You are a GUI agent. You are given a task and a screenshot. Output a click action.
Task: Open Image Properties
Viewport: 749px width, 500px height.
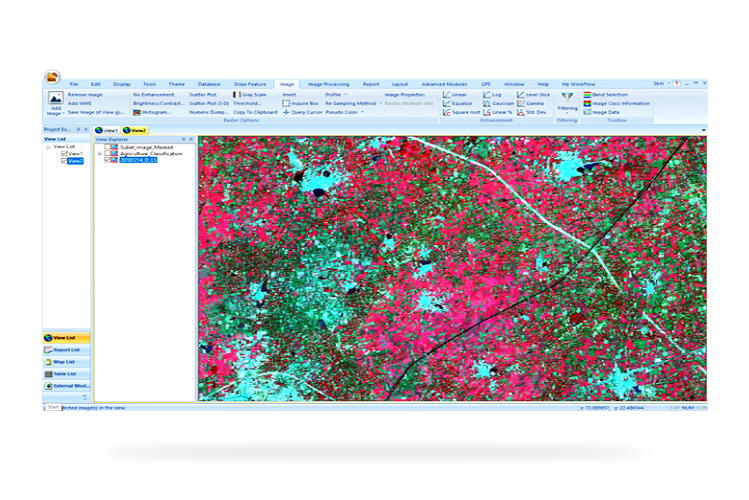[405, 95]
